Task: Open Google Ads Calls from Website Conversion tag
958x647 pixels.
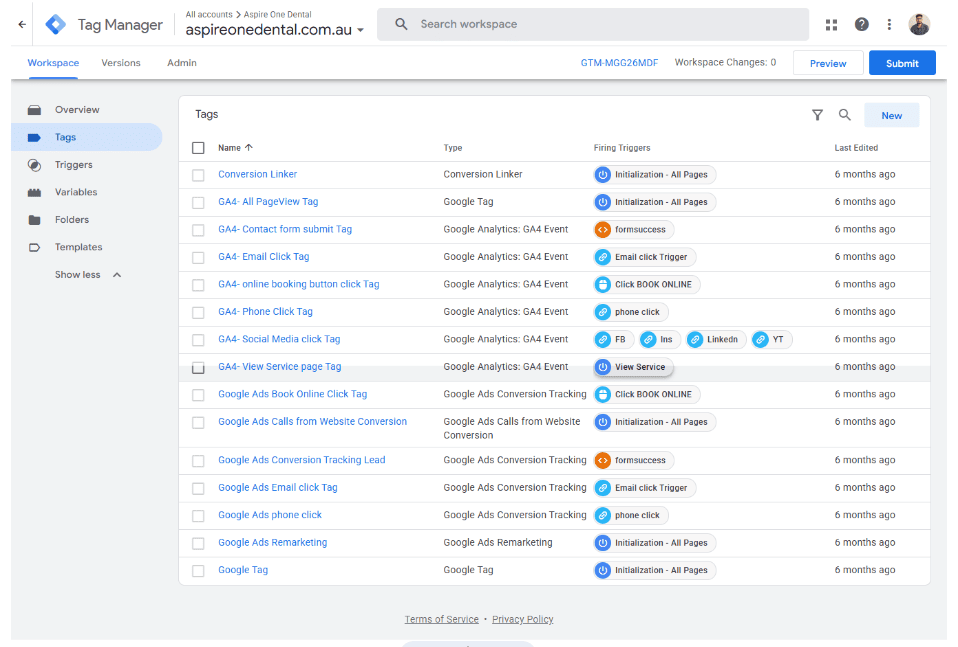Action: [x=312, y=422]
